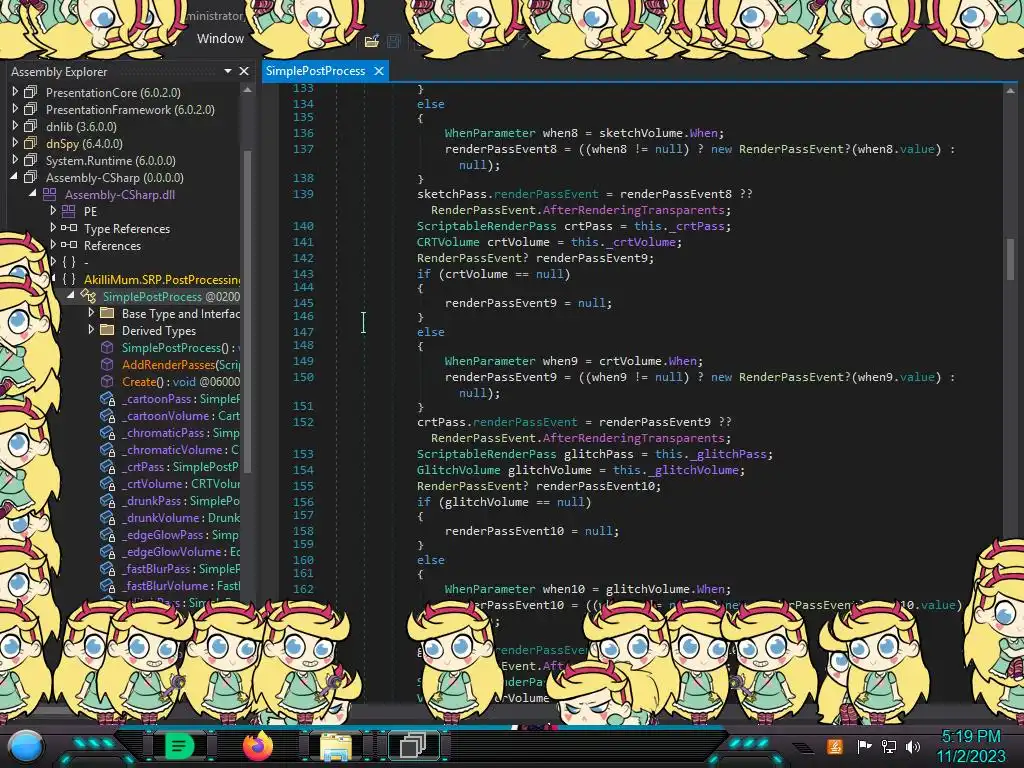Collapse the Assembly-CSharp.dll module node
This screenshot has width=1024, height=768.
[33, 194]
